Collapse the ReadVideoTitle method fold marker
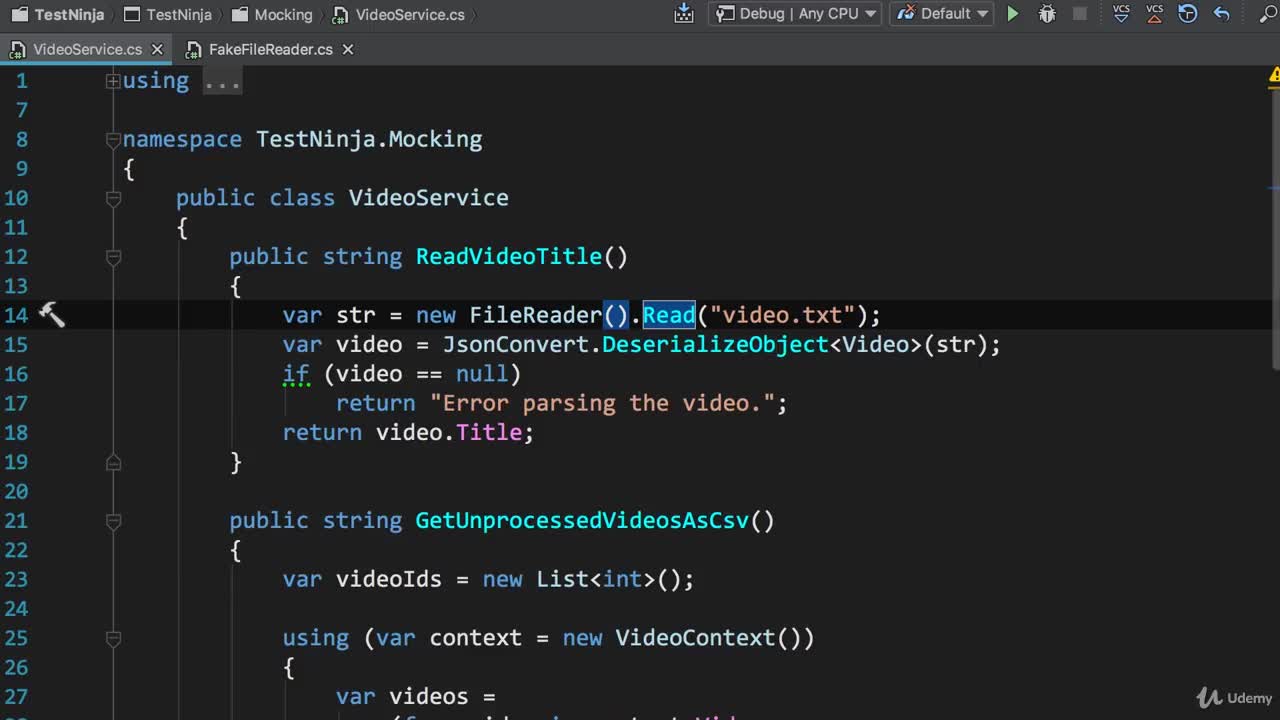 [114, 257]
